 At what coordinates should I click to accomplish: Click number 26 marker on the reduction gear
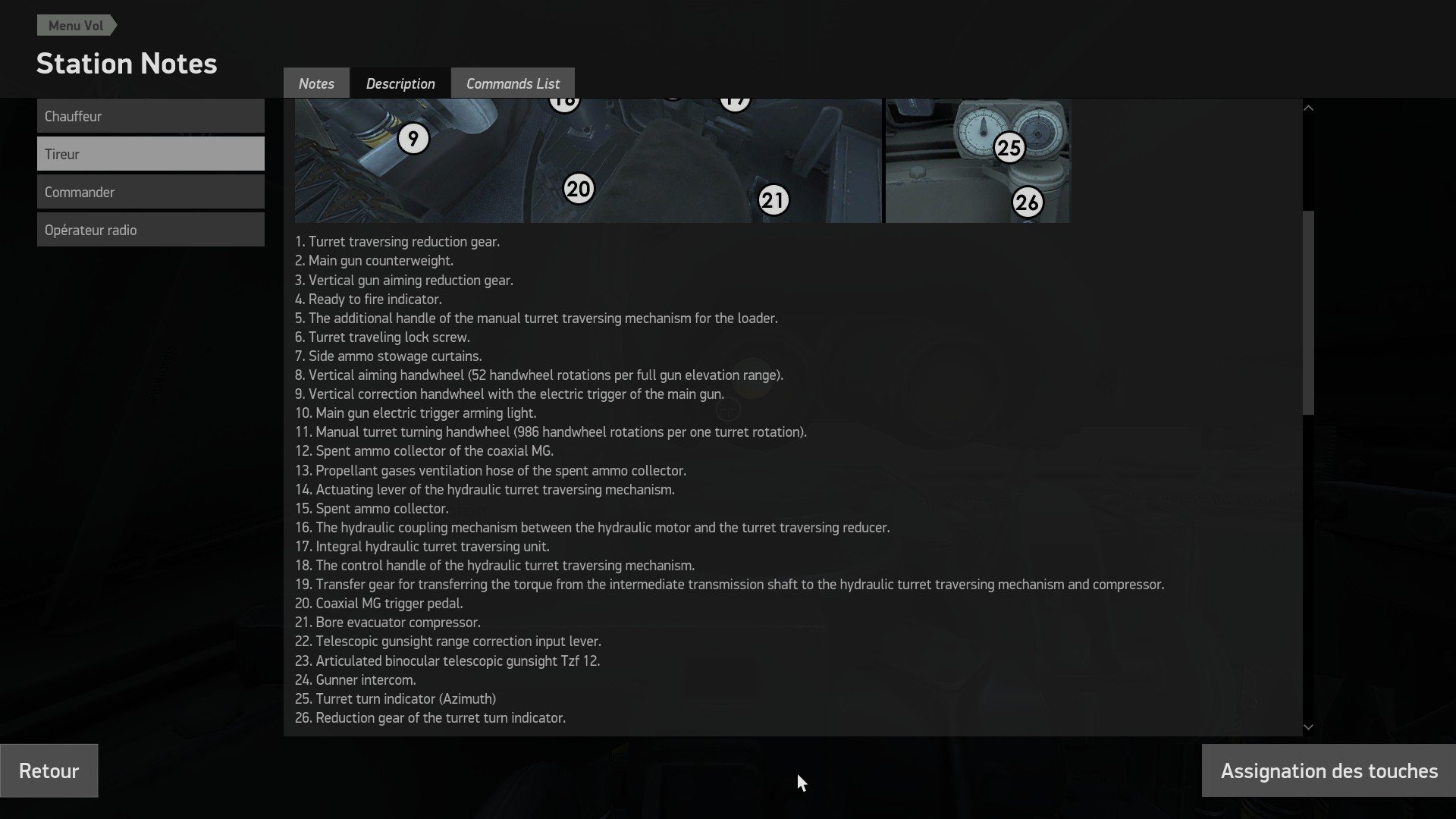pos(1028,202)
